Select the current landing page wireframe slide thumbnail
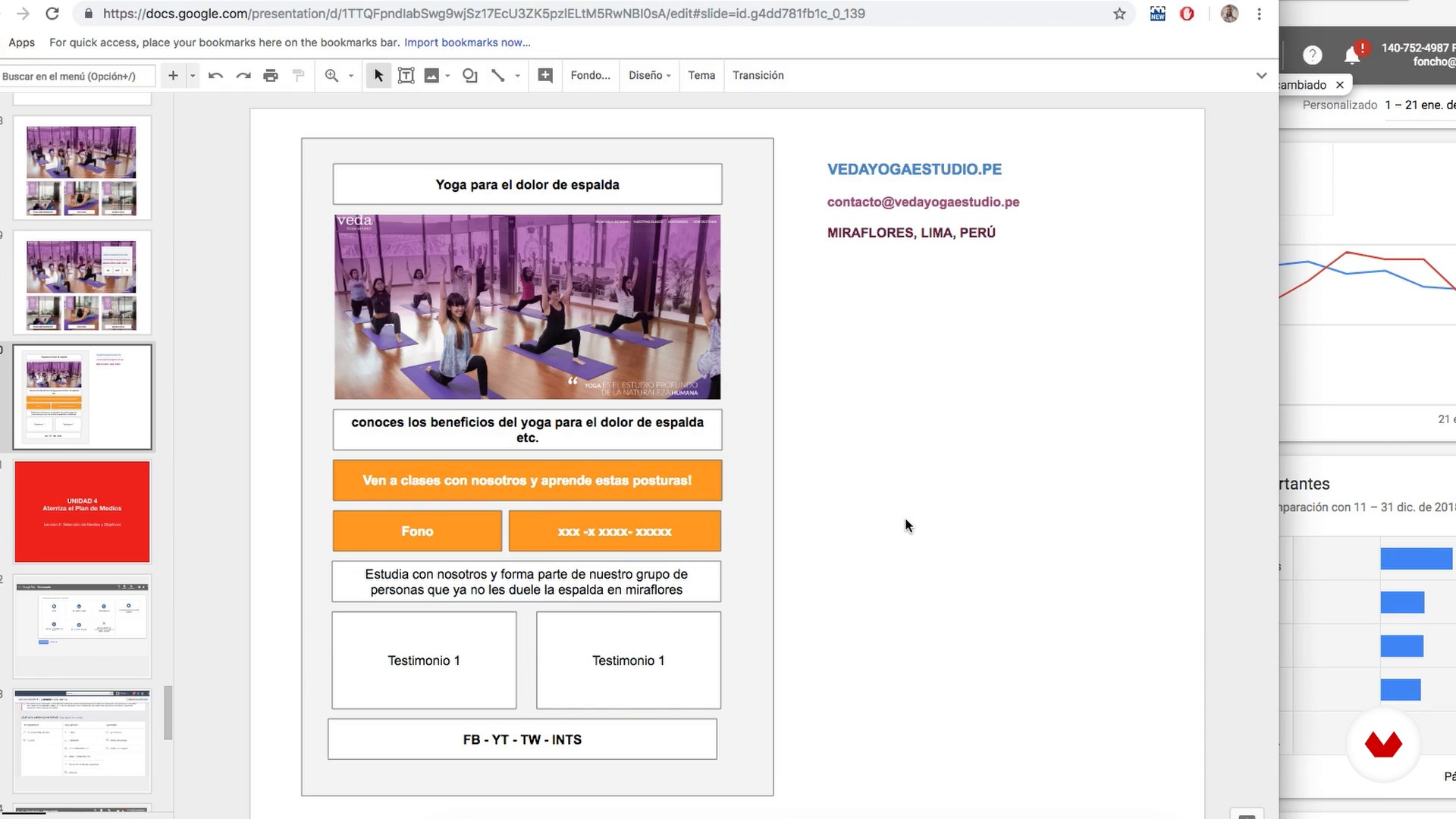Image resolution: width=1456 pixels, height=819 pixels. pos(82,397)
